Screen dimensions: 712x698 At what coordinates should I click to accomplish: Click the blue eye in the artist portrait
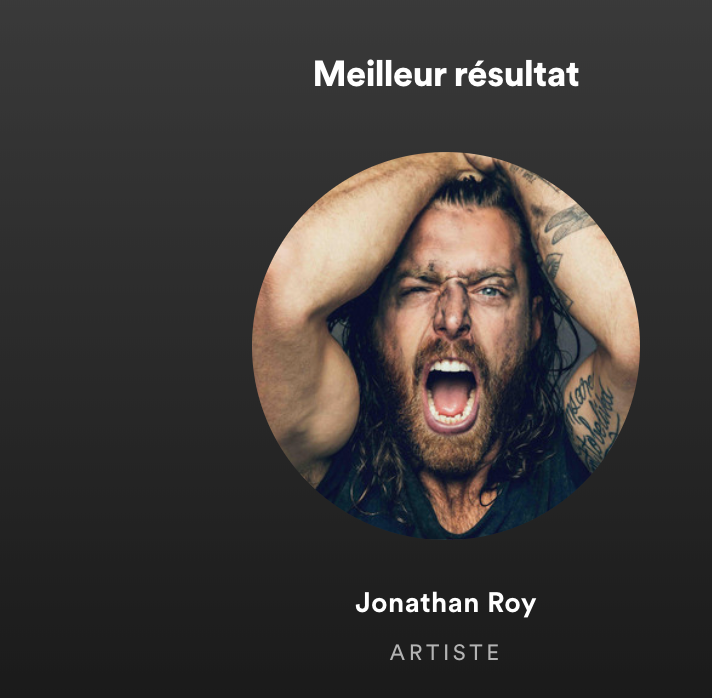coord(491,291)
